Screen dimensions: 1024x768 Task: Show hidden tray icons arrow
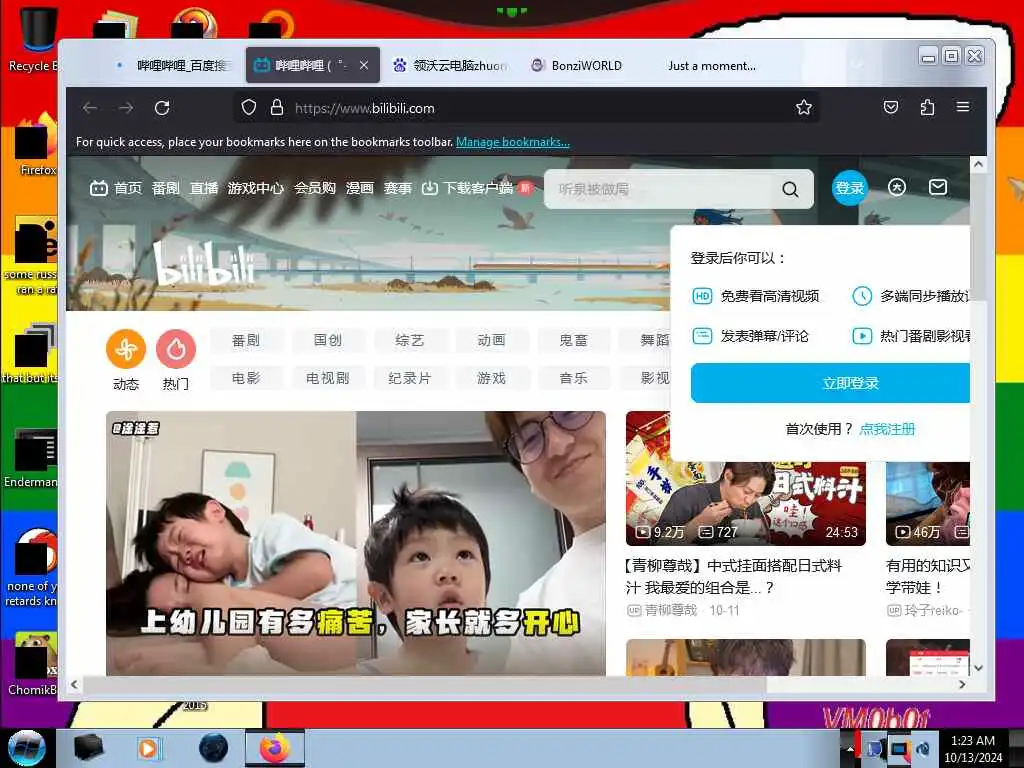point(850,749)
